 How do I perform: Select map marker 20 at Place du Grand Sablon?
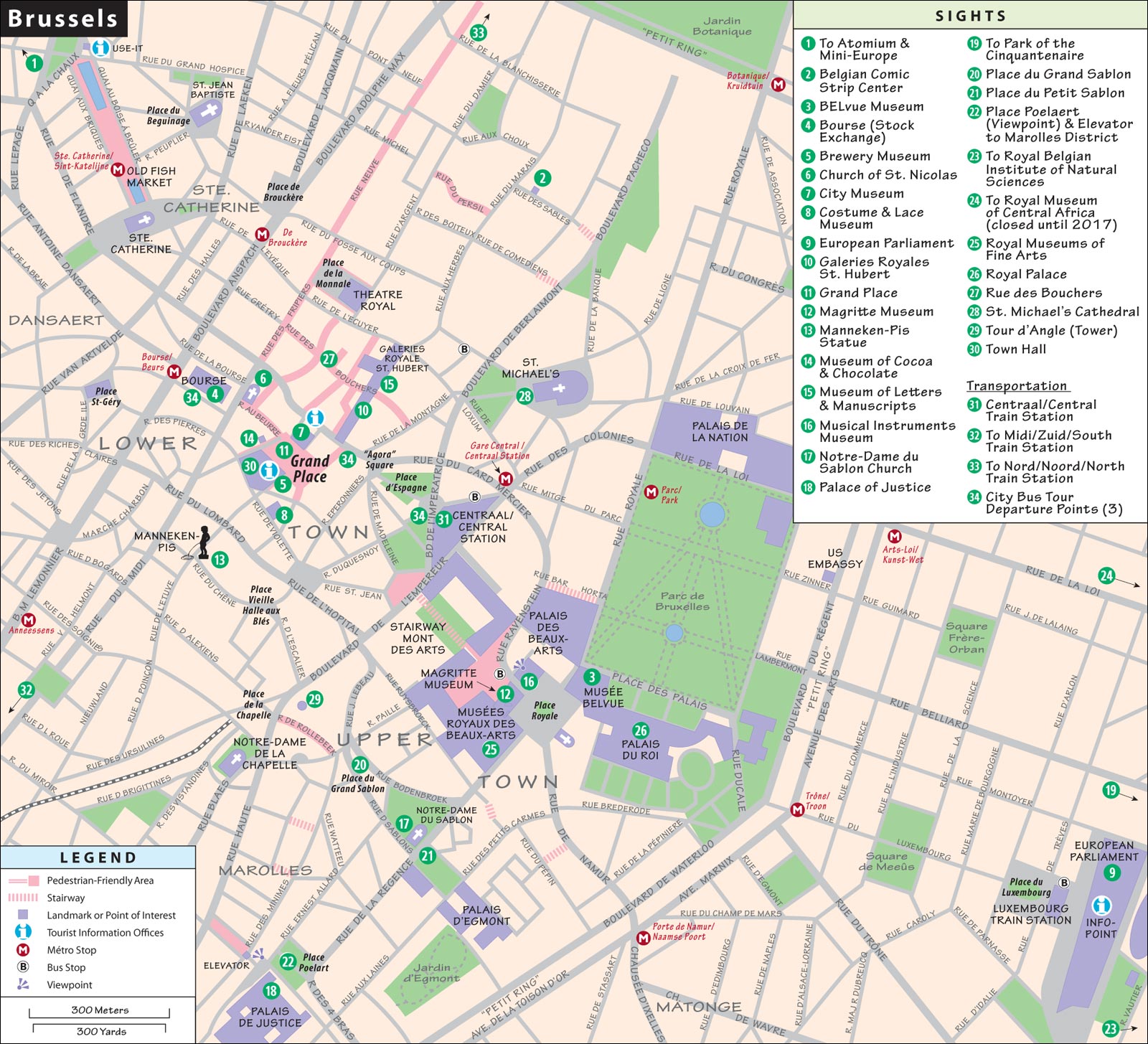pos(360,765)
